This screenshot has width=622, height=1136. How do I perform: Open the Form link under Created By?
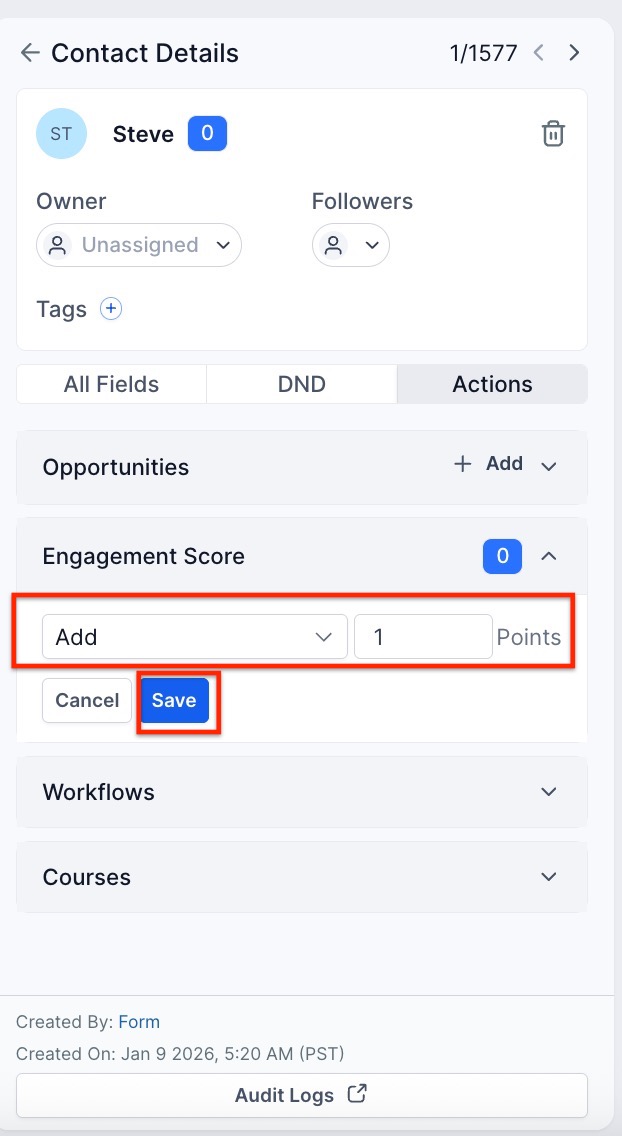139,1022
